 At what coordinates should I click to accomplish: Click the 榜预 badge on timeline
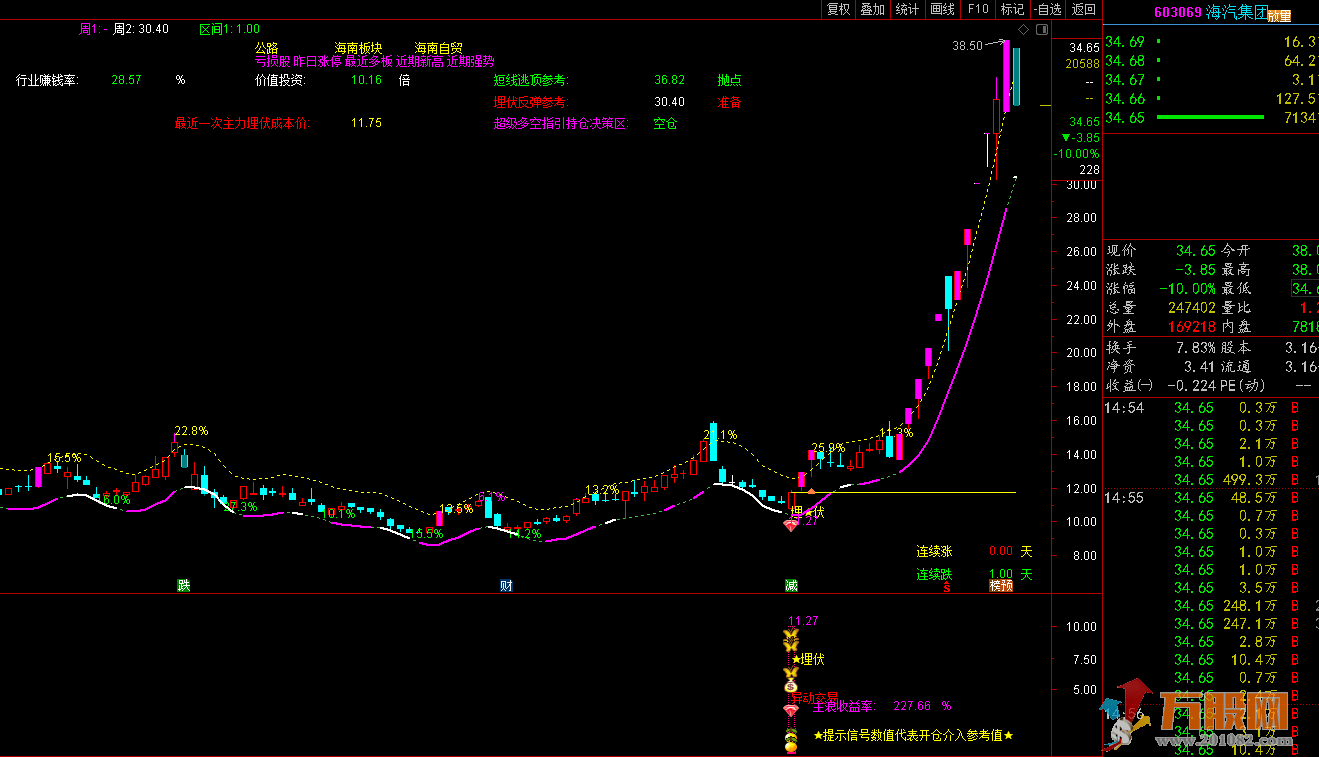(1001, 585)
